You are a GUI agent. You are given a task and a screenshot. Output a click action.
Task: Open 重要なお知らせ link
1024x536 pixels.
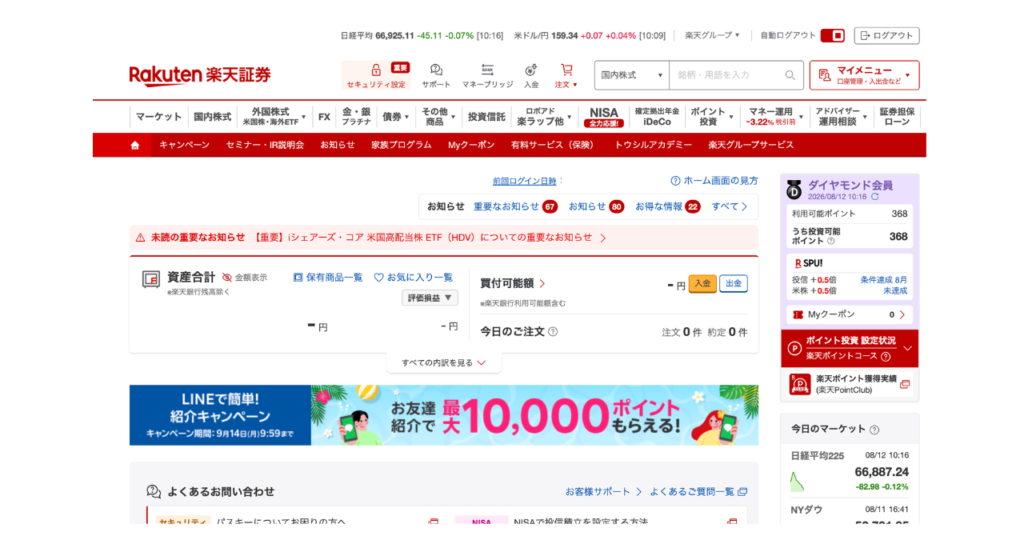[506, 207]
